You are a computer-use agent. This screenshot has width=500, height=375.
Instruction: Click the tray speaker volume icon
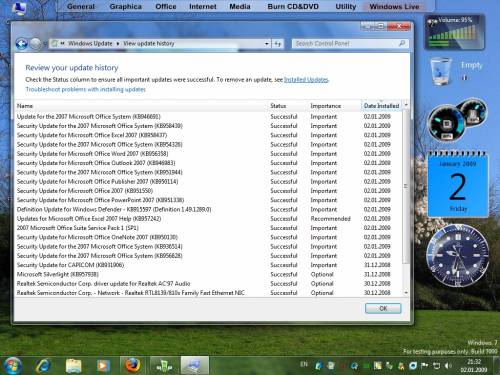(x=448, y=366)
